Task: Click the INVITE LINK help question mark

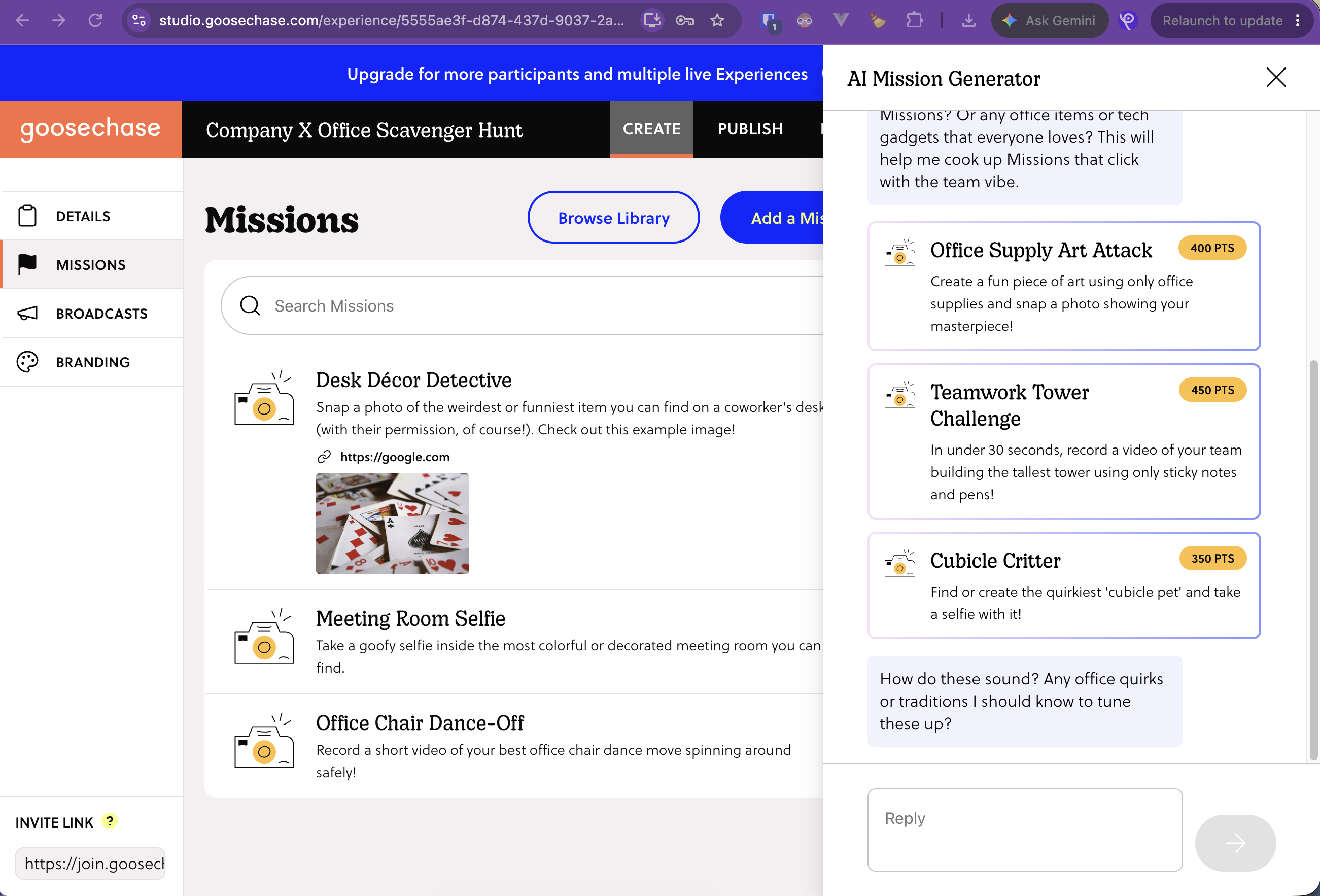Action: pos(109,821)
